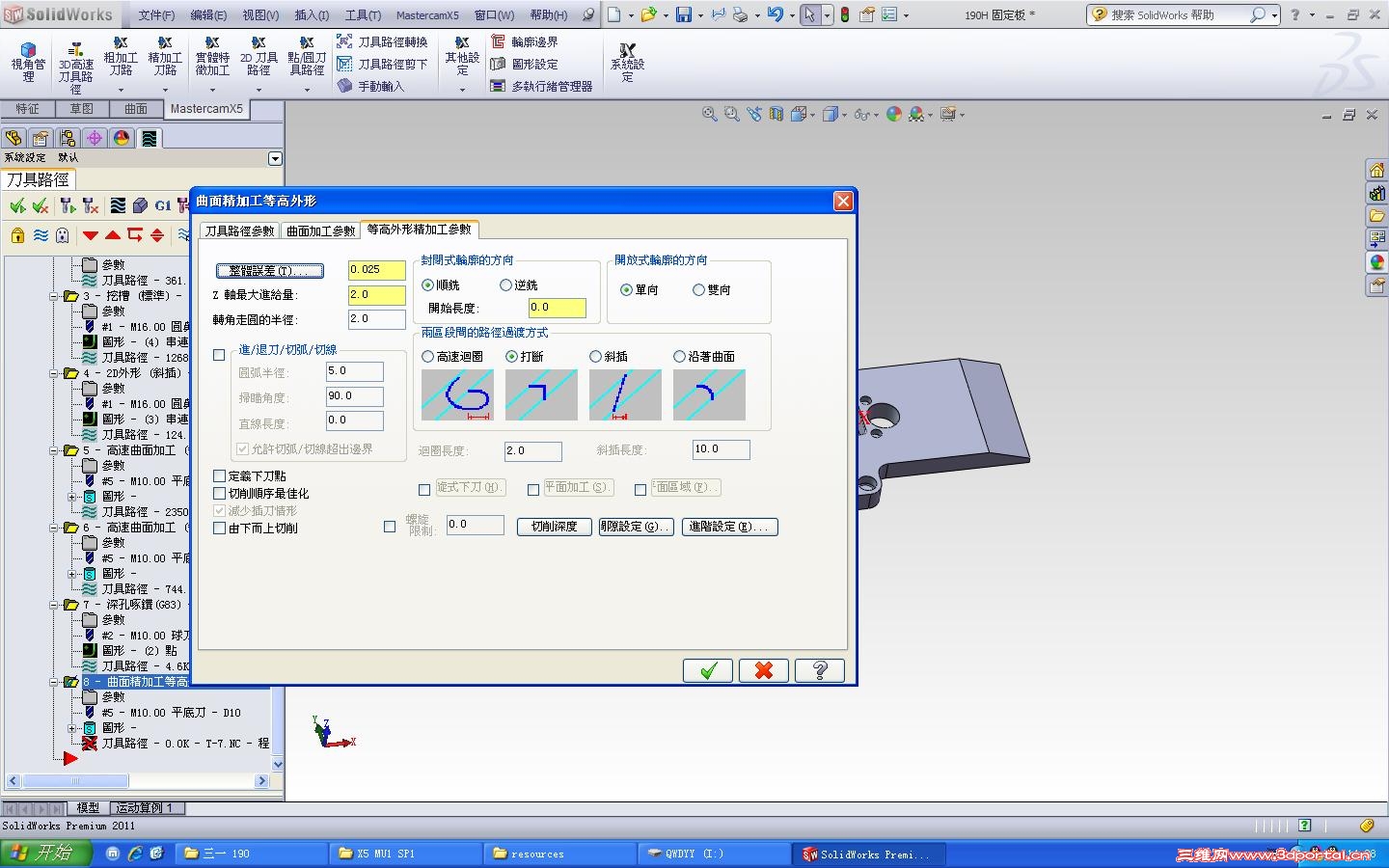1389x868 pixels.
Task: Click the rebuild traffic light icon
Action: 845,14
